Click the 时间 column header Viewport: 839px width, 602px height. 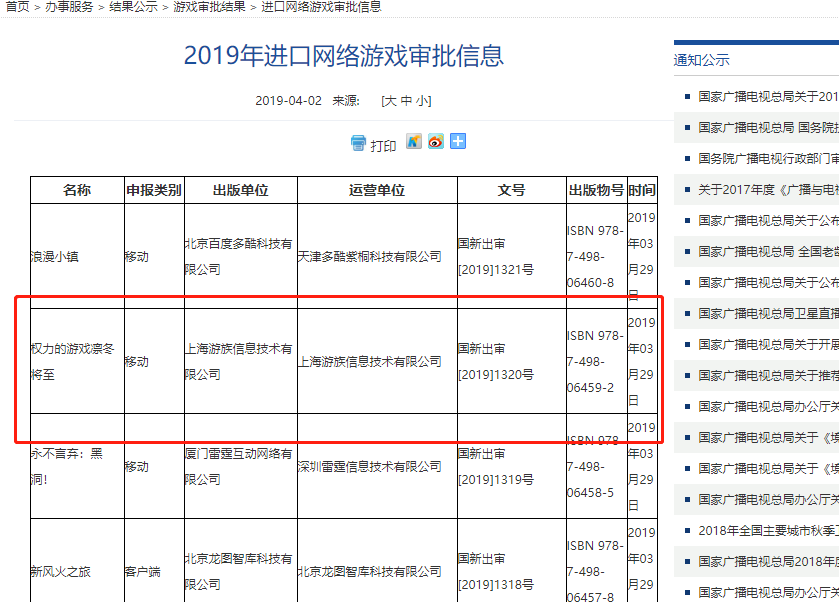click(x=642, y=190)
